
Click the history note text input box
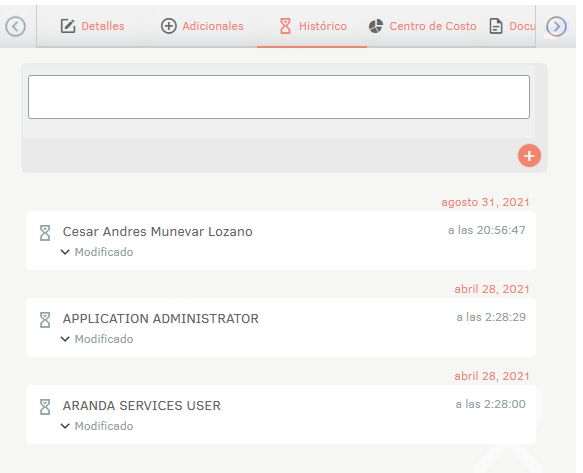tap(279, 97)
